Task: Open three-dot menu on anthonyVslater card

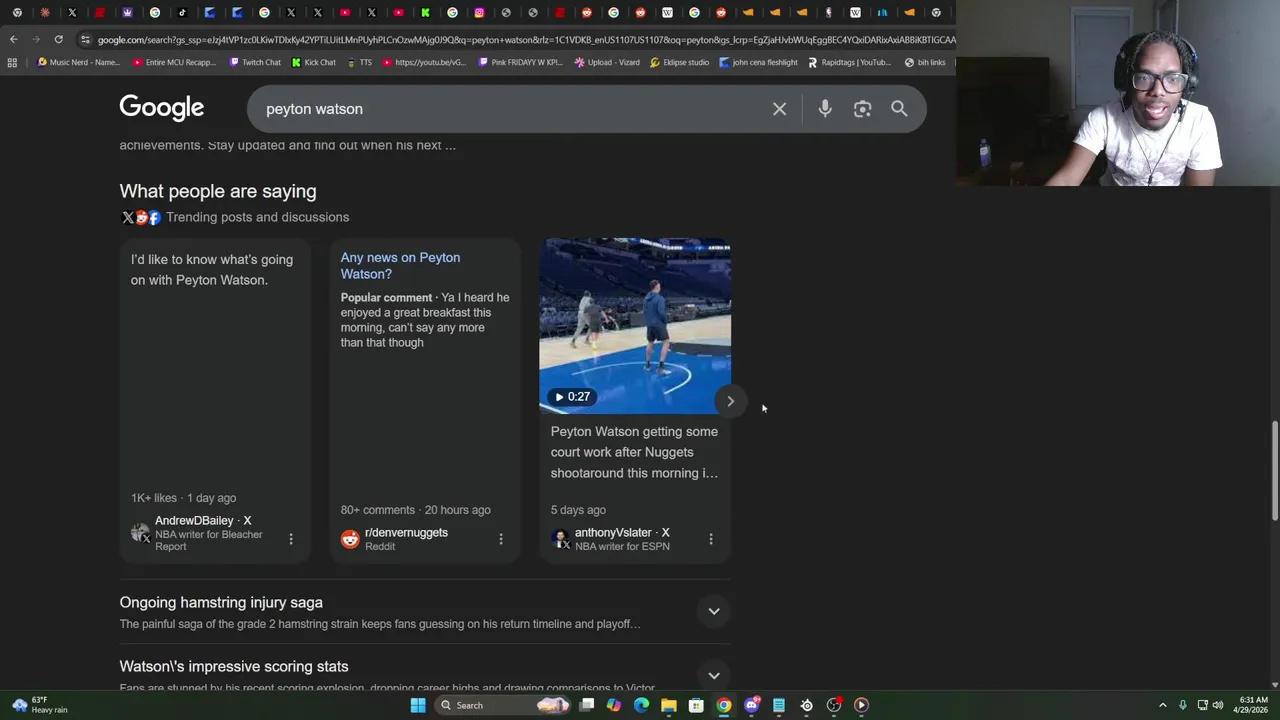Action: pos(711,539)
